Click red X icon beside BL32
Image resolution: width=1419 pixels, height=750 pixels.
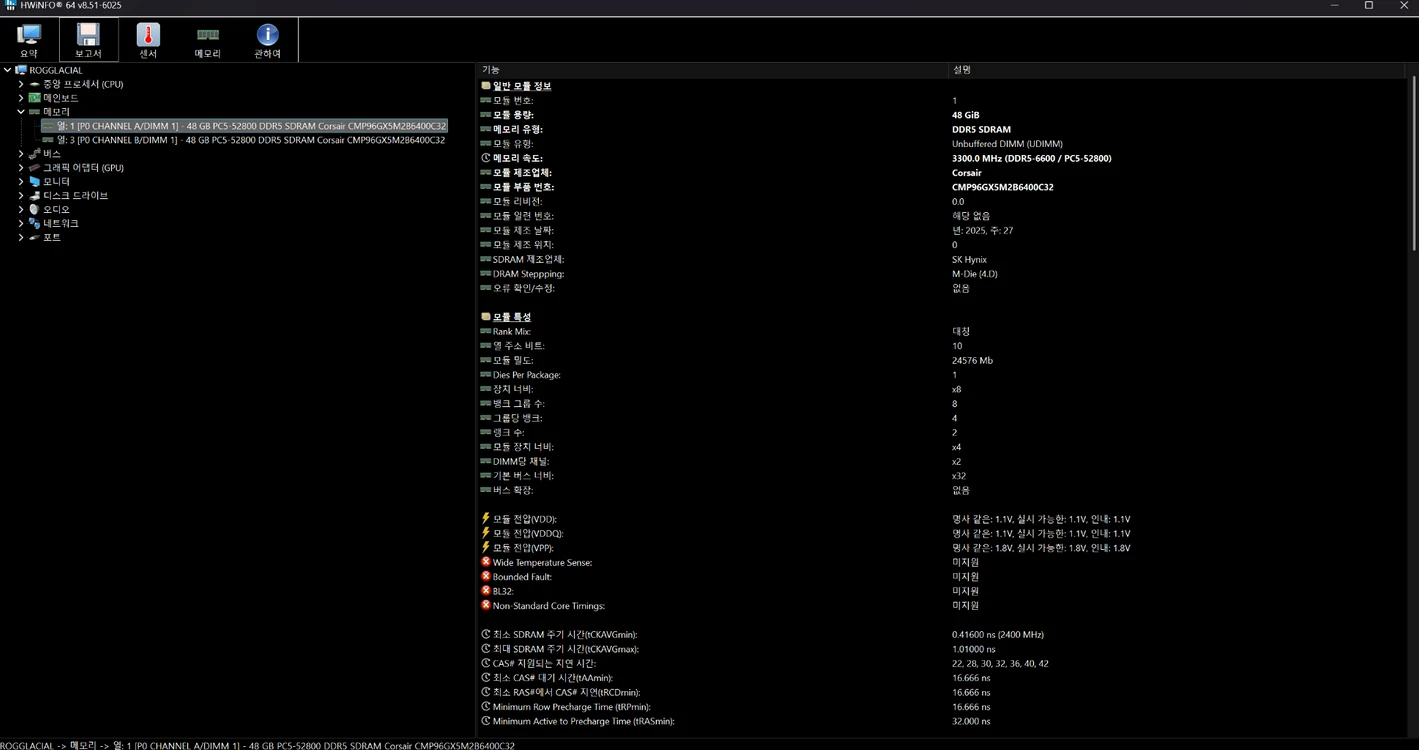click(486, 591)
